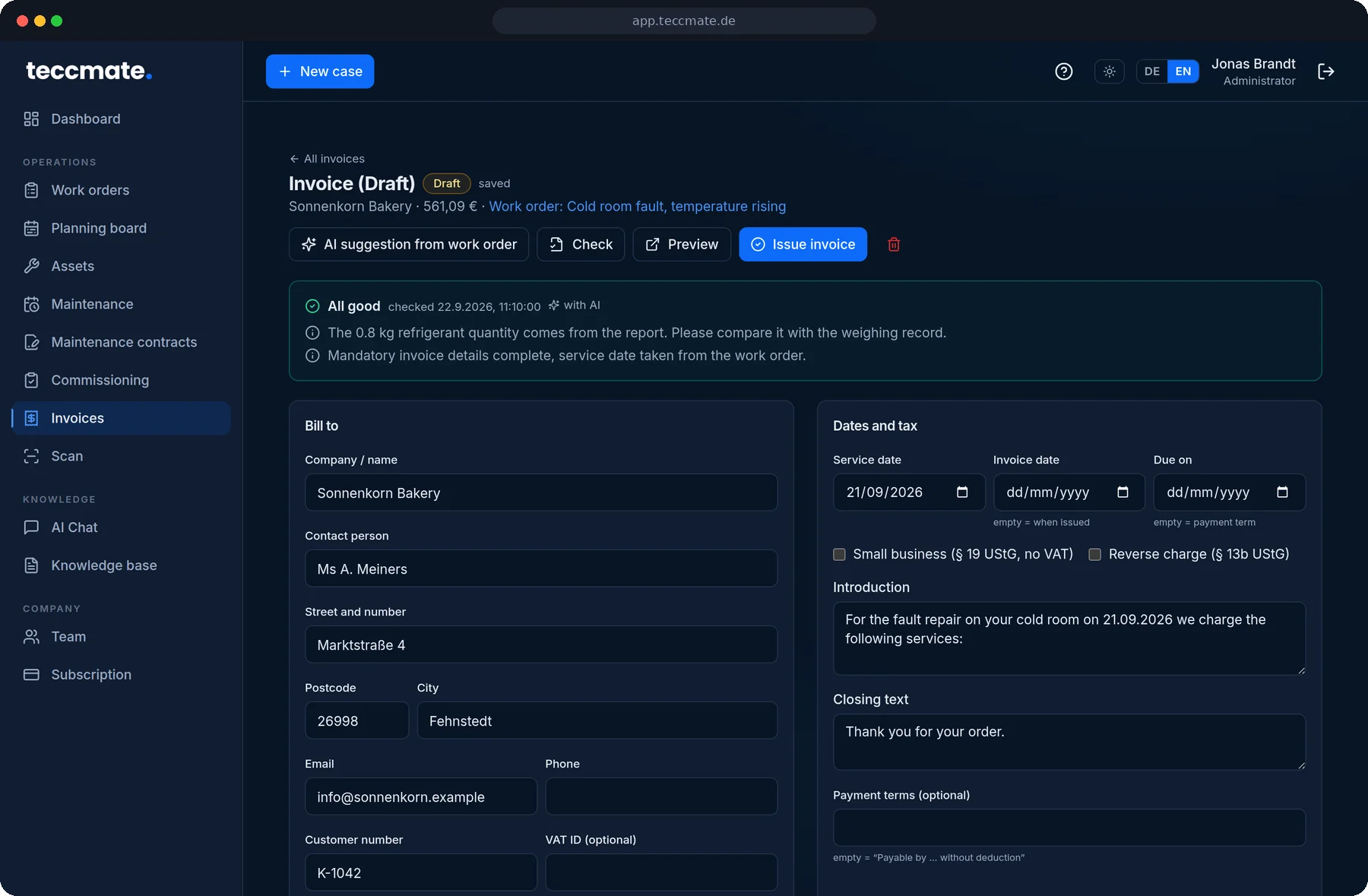Click the logout arrow icon
Image resolution: width=1368 pixels, height=896 pixels.
point(1326,71)
